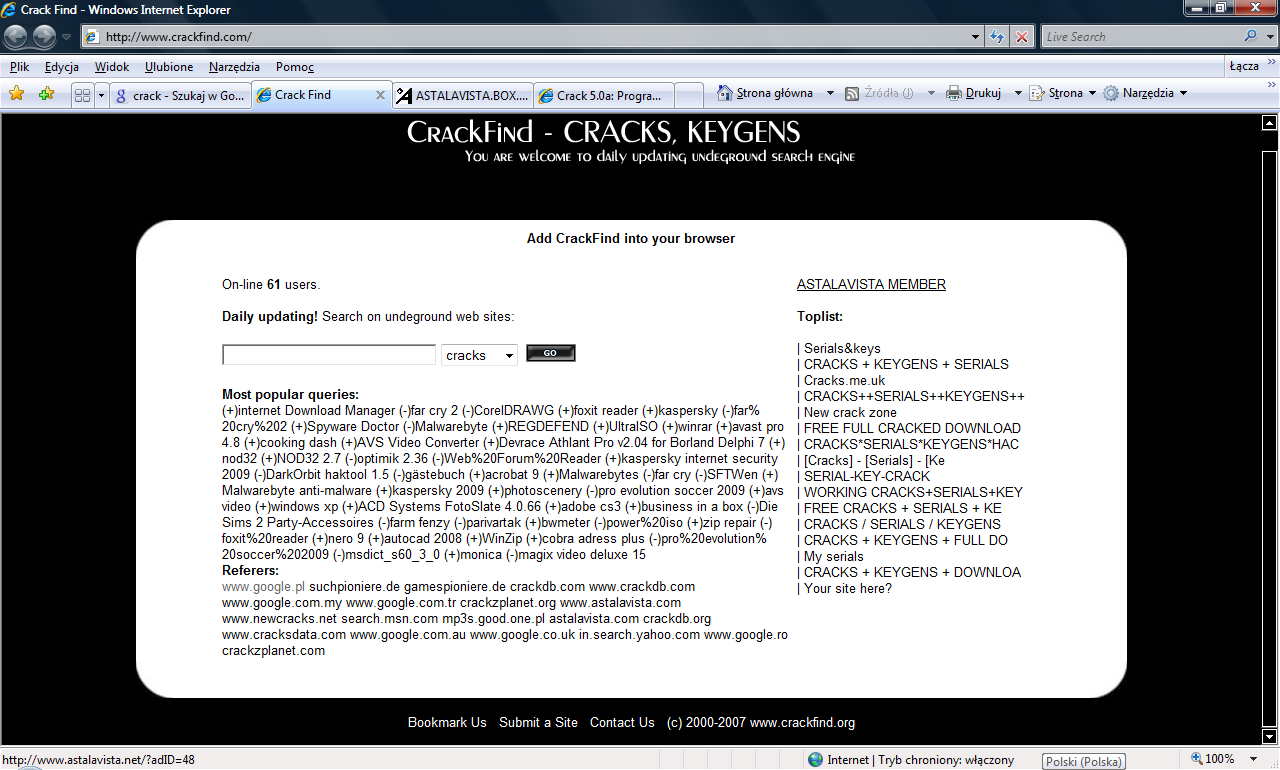Click the Contact Us footer link

[622, 723]
